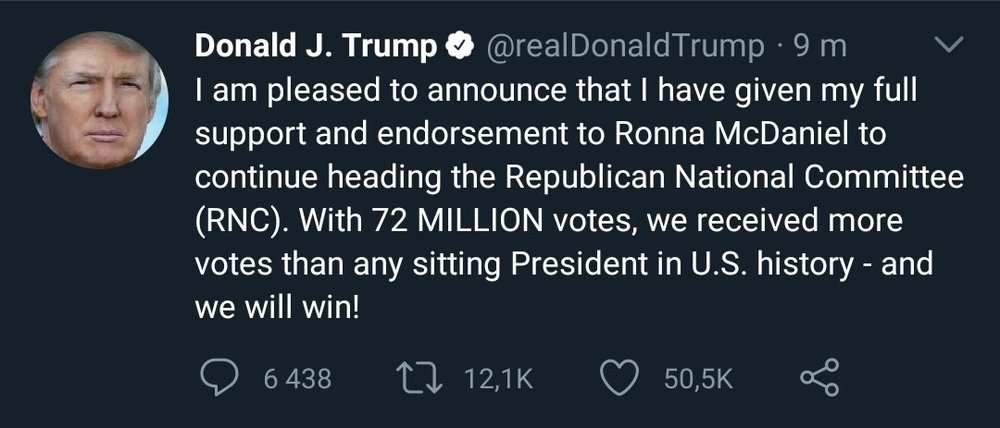Click the 12,1K retweets count
The image size is (1000, 428).
coord(500,379)
